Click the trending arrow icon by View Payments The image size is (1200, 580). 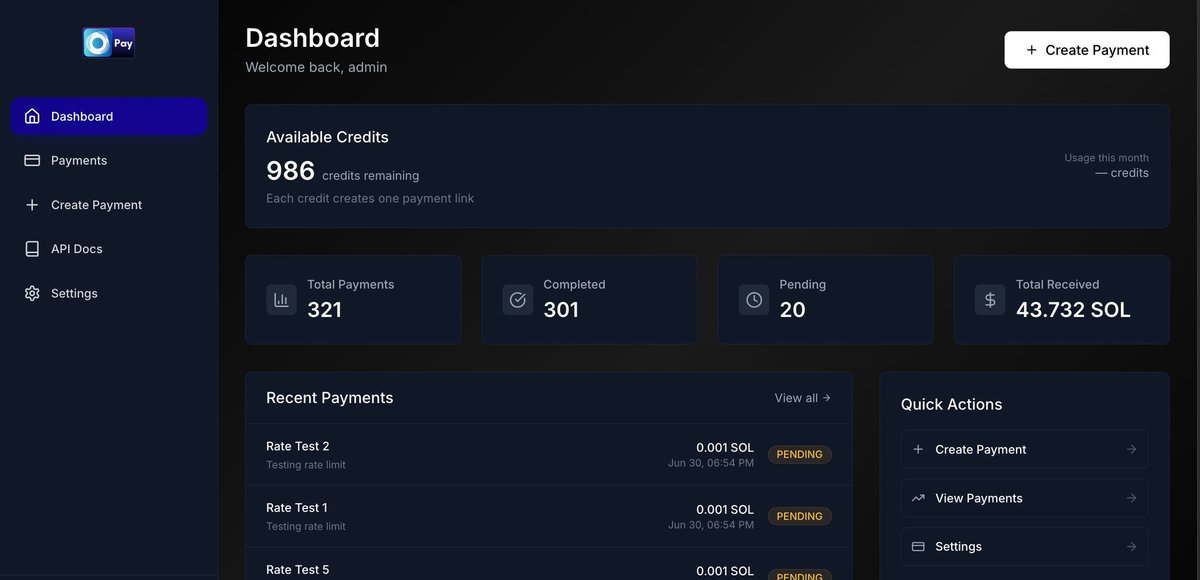(x=918, y=498)
